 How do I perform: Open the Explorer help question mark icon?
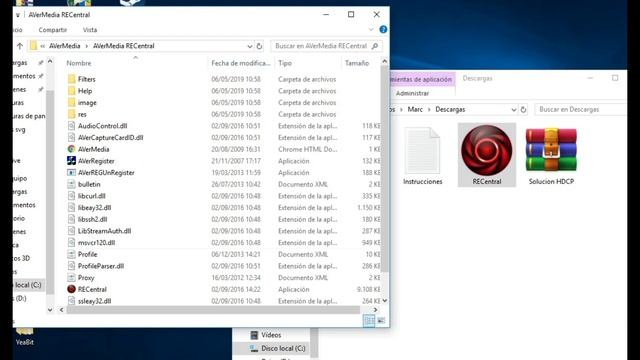point(383,29)
